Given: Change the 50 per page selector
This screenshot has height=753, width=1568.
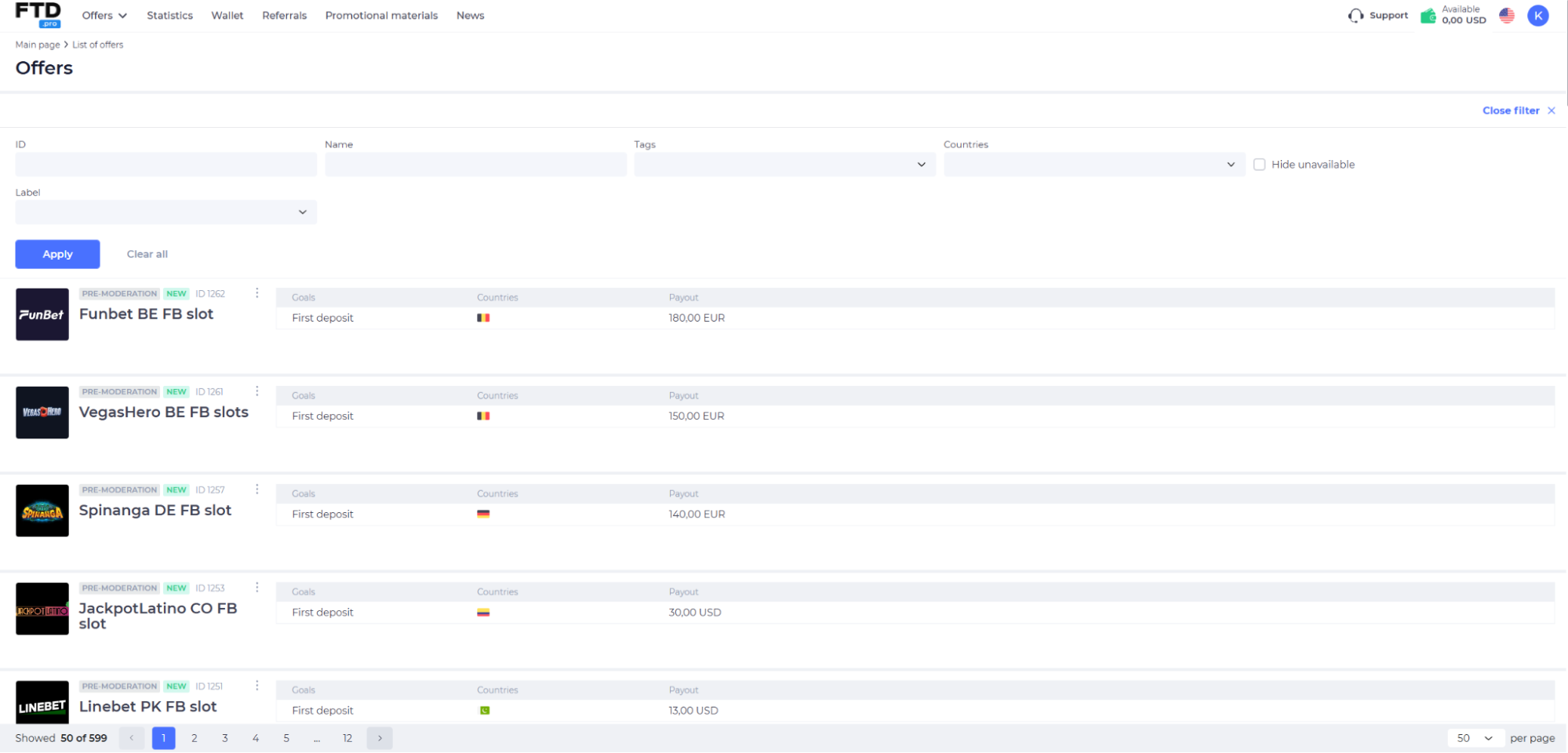Looking at the screenshot, I should click(1475, 738).
